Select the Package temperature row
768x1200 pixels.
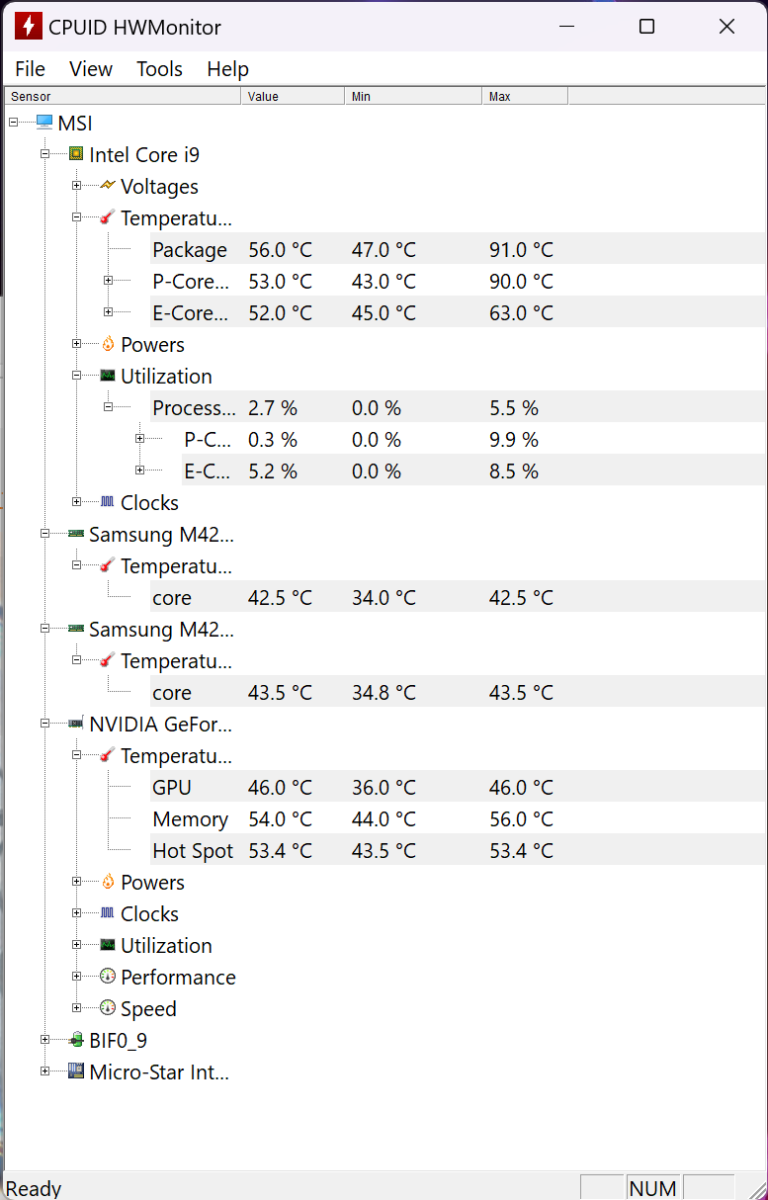point(190,250)
